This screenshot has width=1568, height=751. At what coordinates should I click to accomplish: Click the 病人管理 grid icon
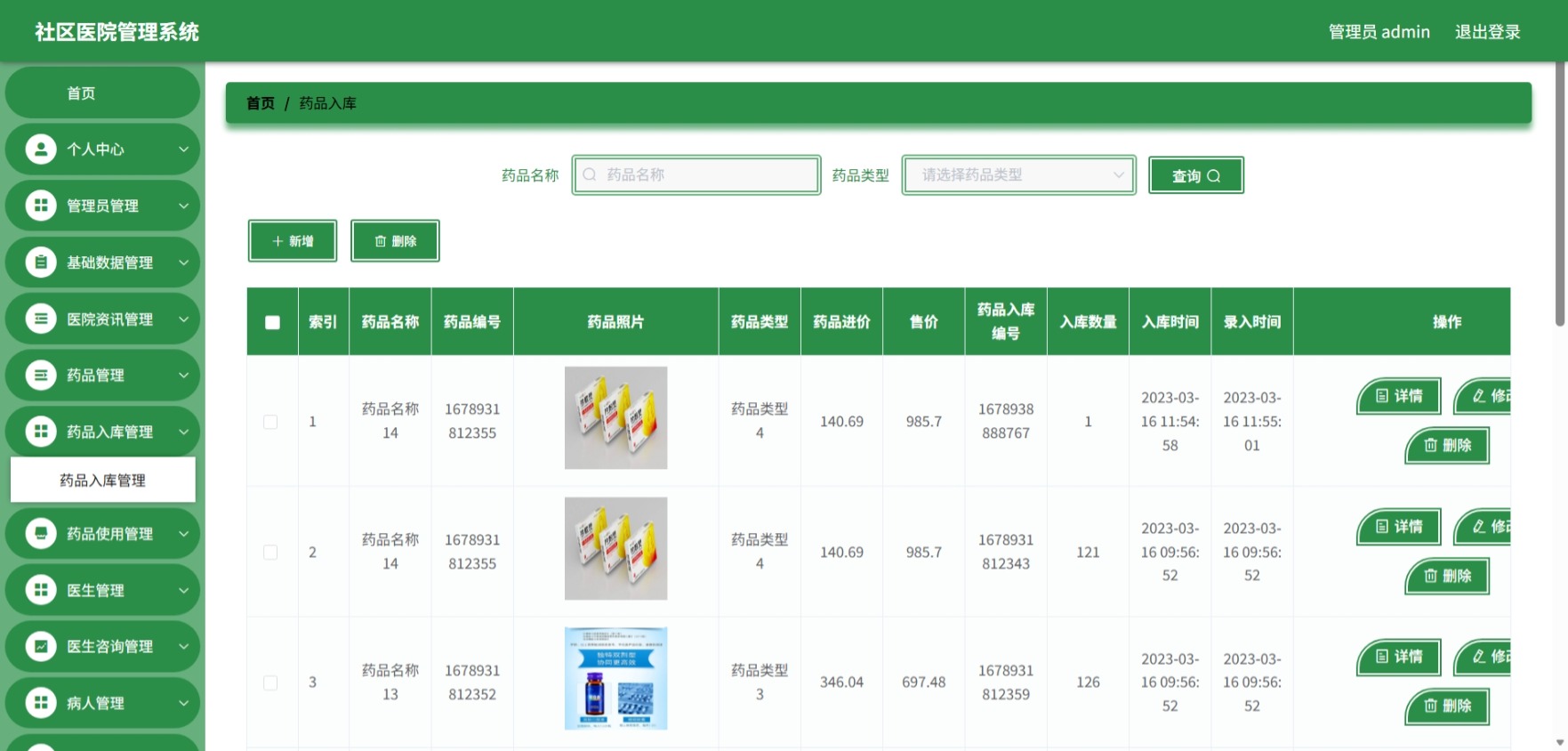coord(41,703)
